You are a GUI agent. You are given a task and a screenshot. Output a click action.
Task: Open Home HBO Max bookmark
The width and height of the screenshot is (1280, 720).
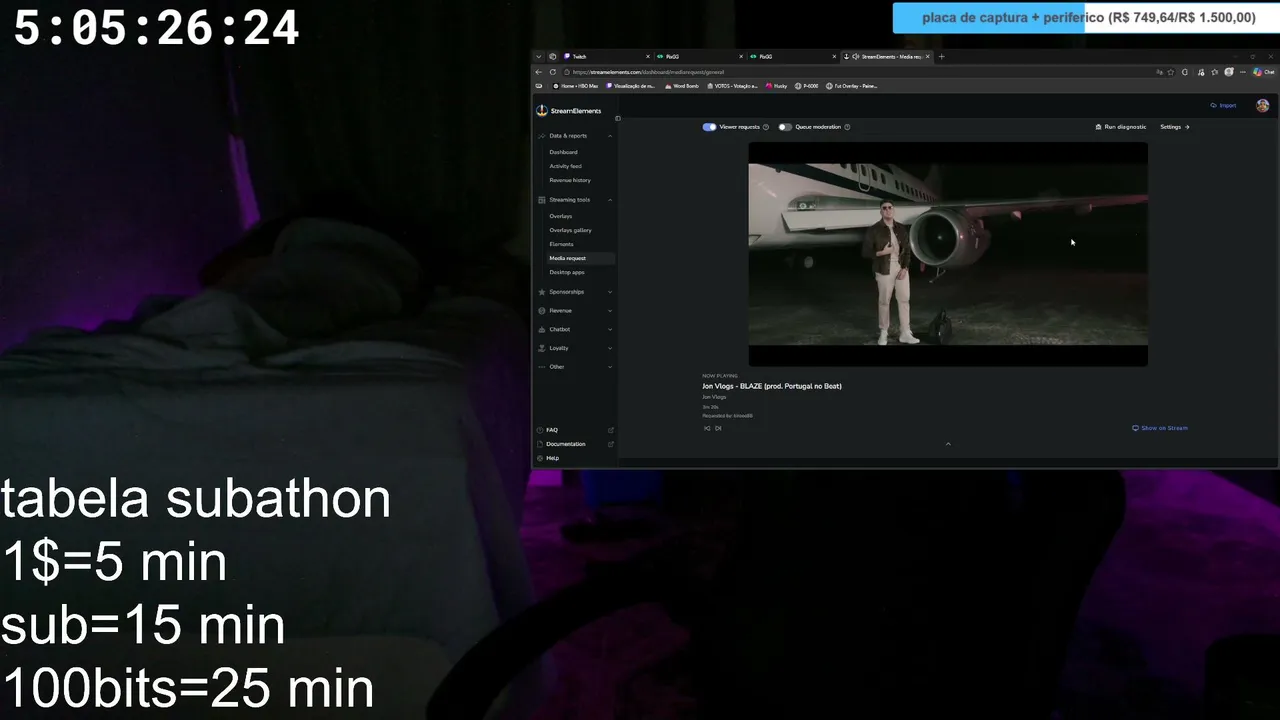575,86
